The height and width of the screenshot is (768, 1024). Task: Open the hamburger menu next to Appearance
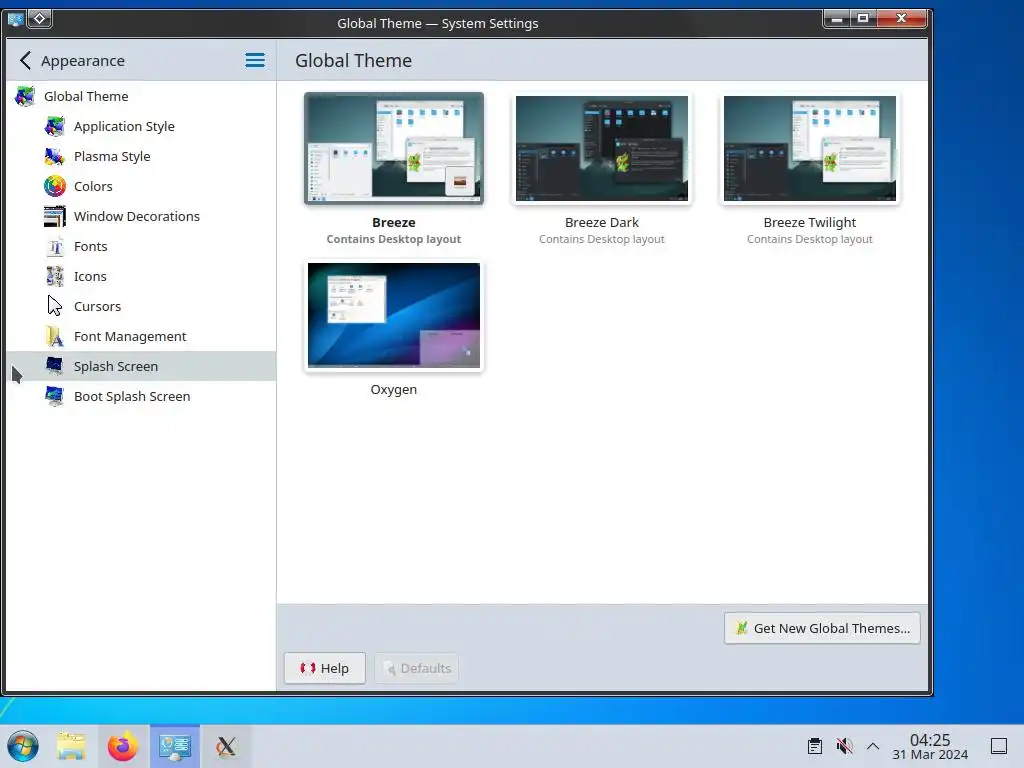tap(255, 61)
